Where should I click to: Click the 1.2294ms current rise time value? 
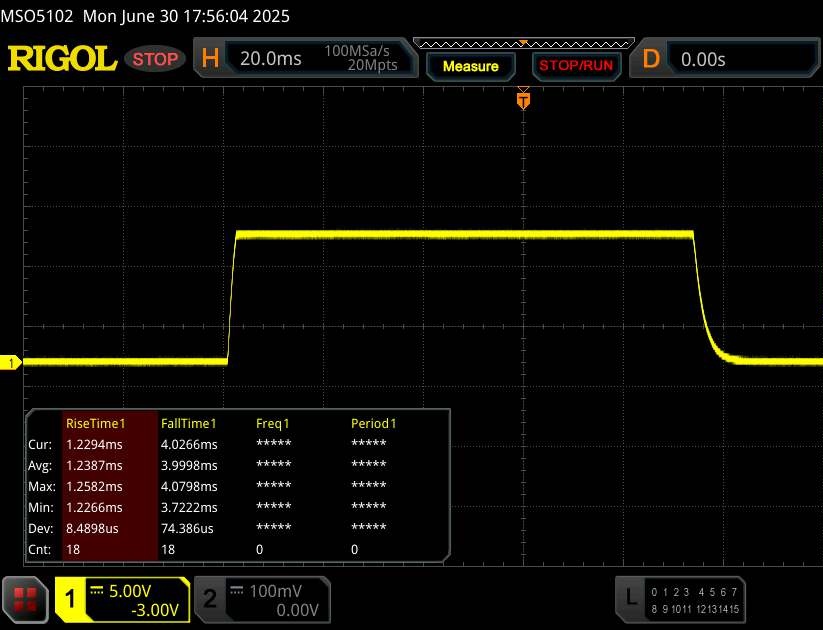(94, 444)
